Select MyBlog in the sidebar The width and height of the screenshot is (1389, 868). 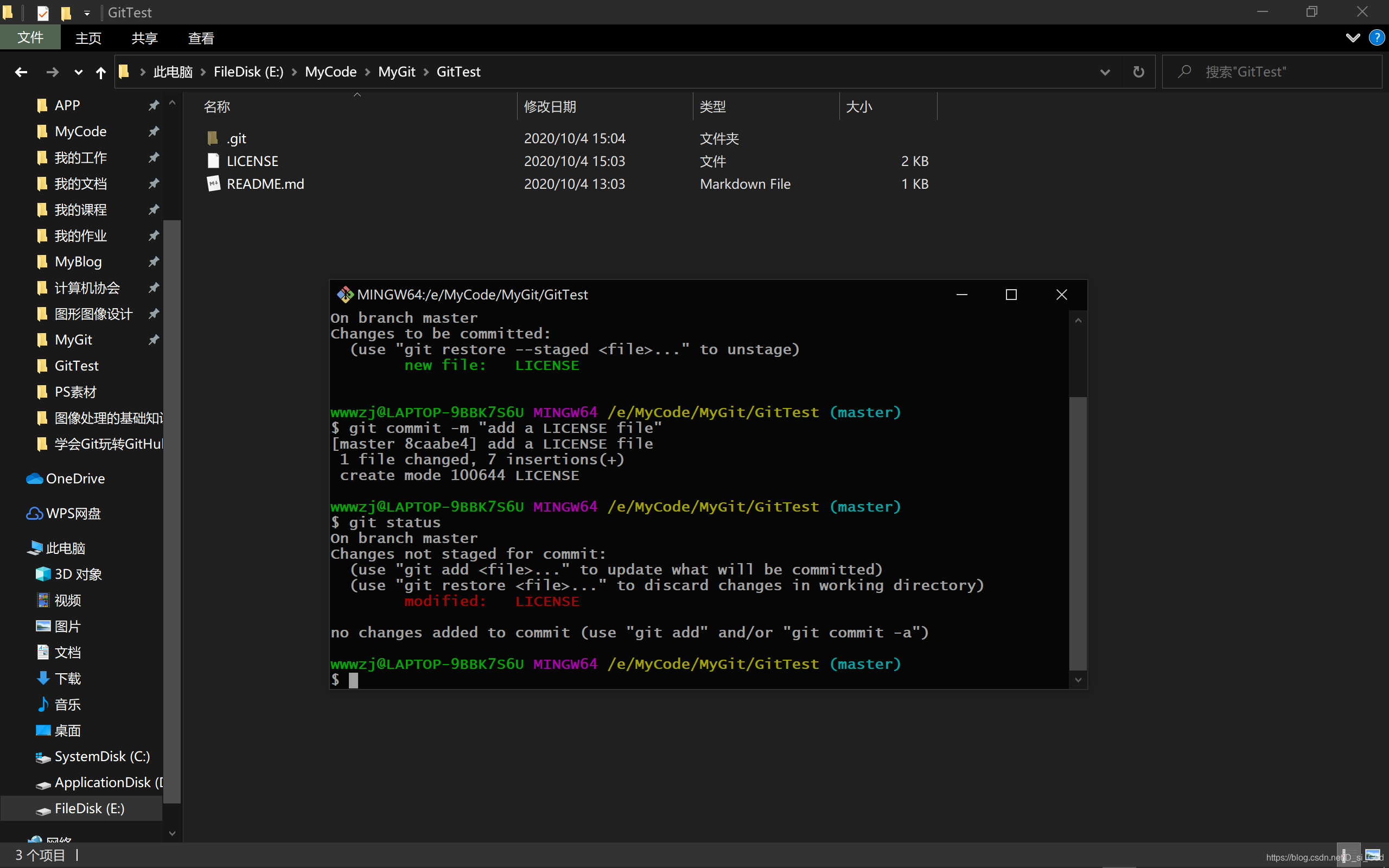tap(78, 262)
